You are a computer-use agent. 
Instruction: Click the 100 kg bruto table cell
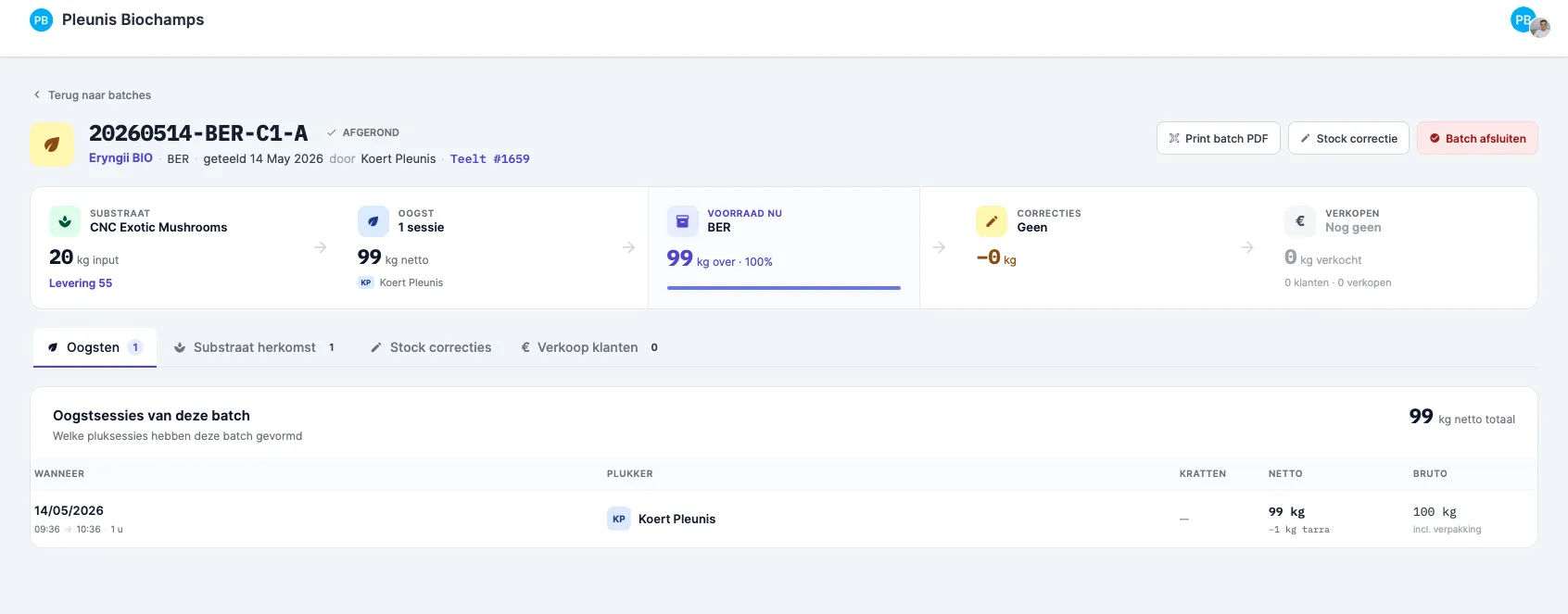pyautogui.click(x=1435, y=511)
